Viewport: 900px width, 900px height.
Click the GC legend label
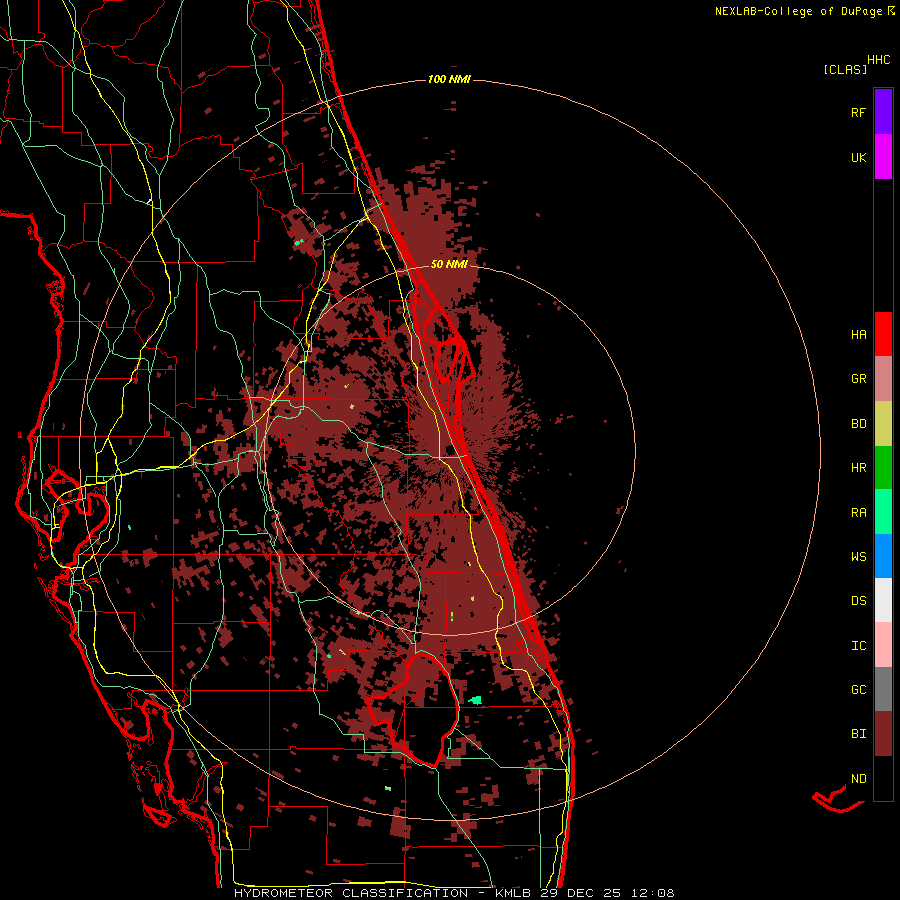click(858, 690)
